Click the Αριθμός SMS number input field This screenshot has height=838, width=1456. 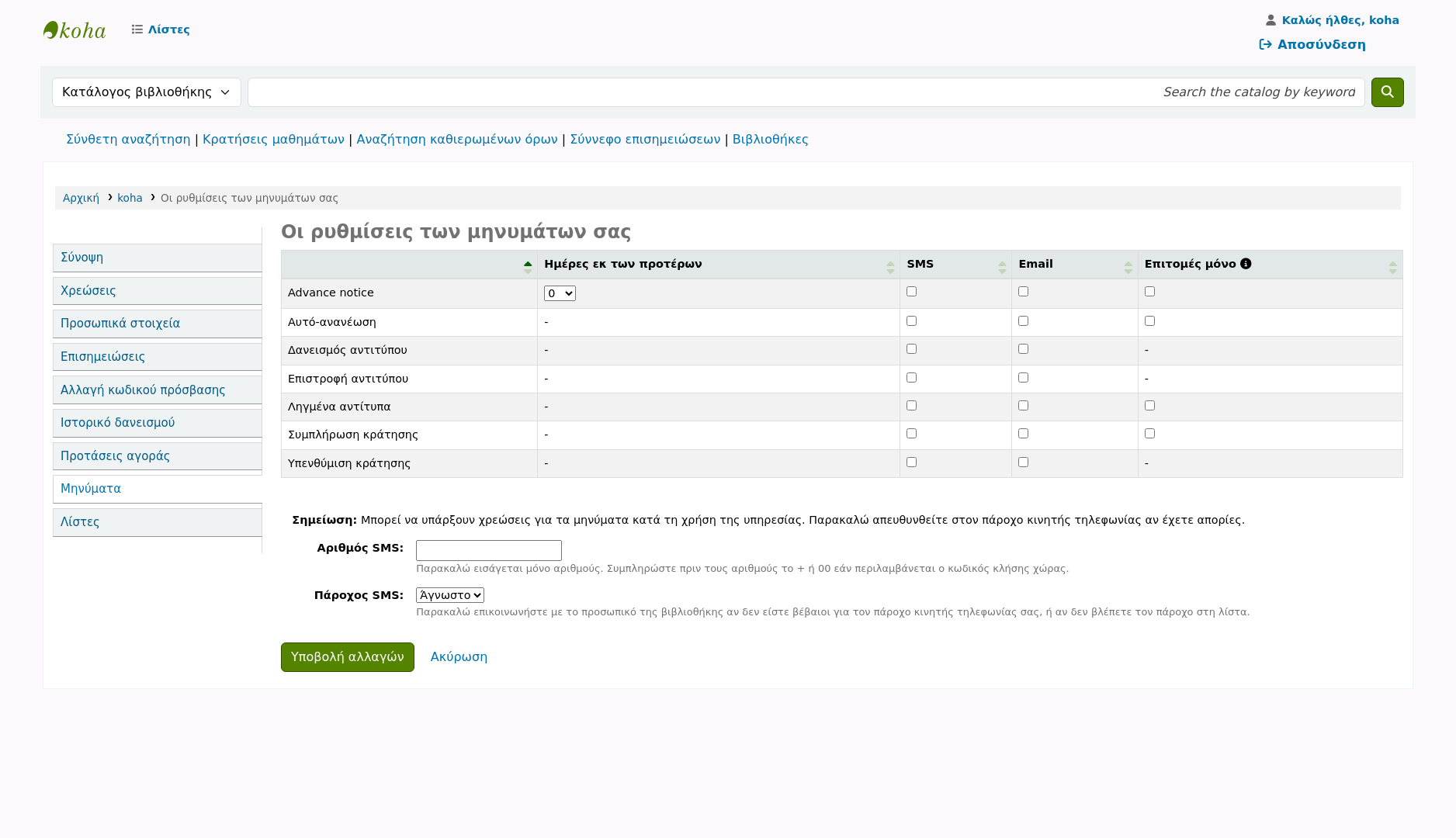489,550
